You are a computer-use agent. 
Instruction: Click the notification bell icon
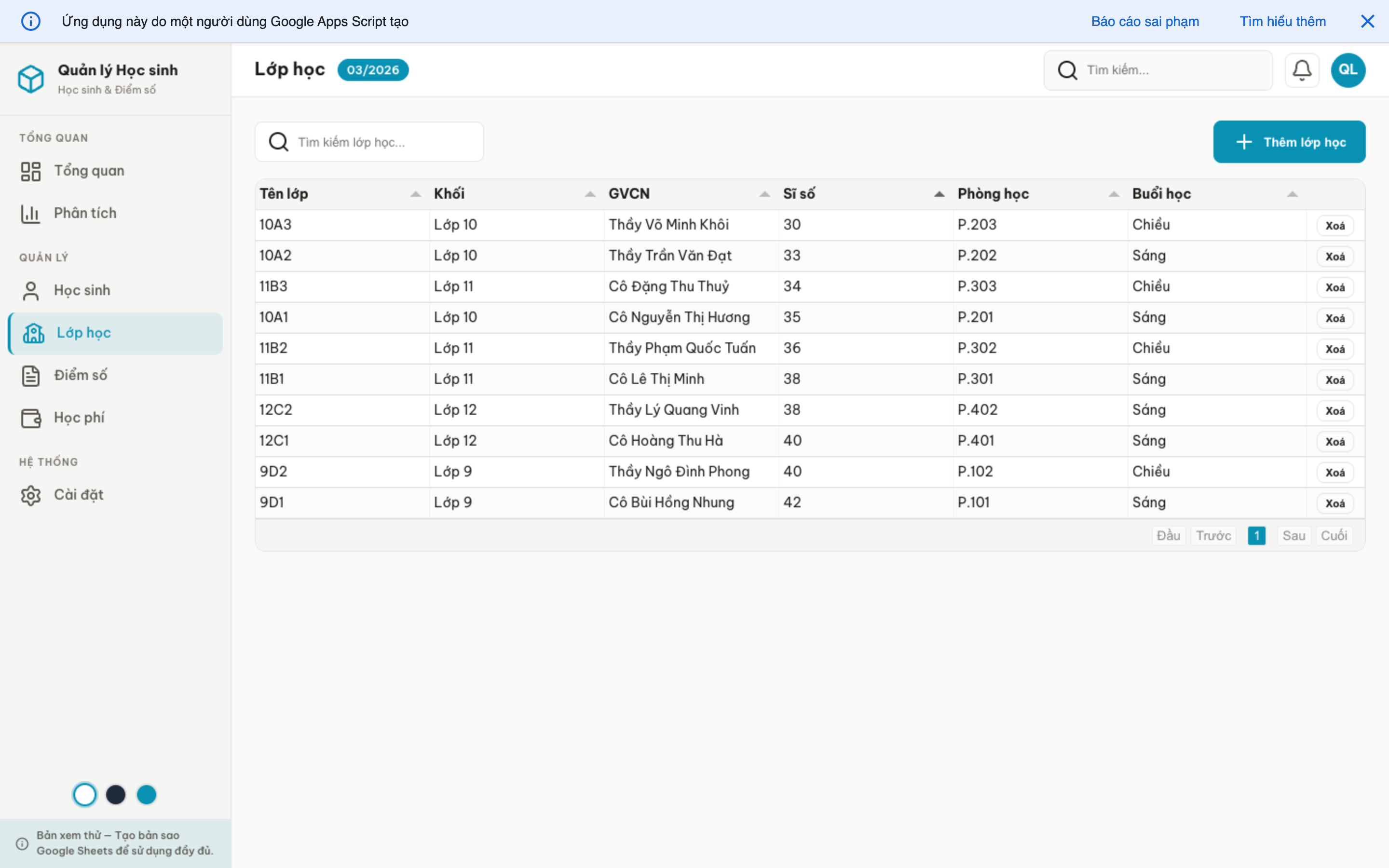click(1302, 69)
